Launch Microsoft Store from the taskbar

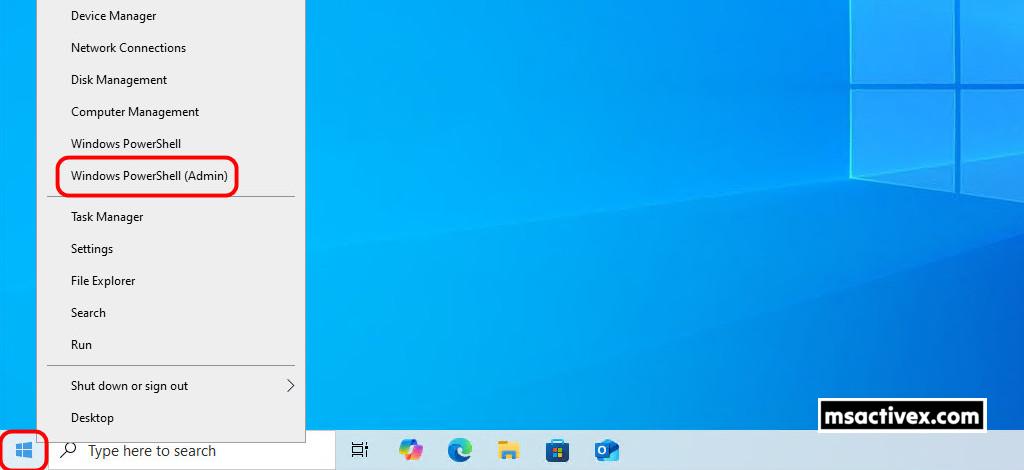click(558, 451)
